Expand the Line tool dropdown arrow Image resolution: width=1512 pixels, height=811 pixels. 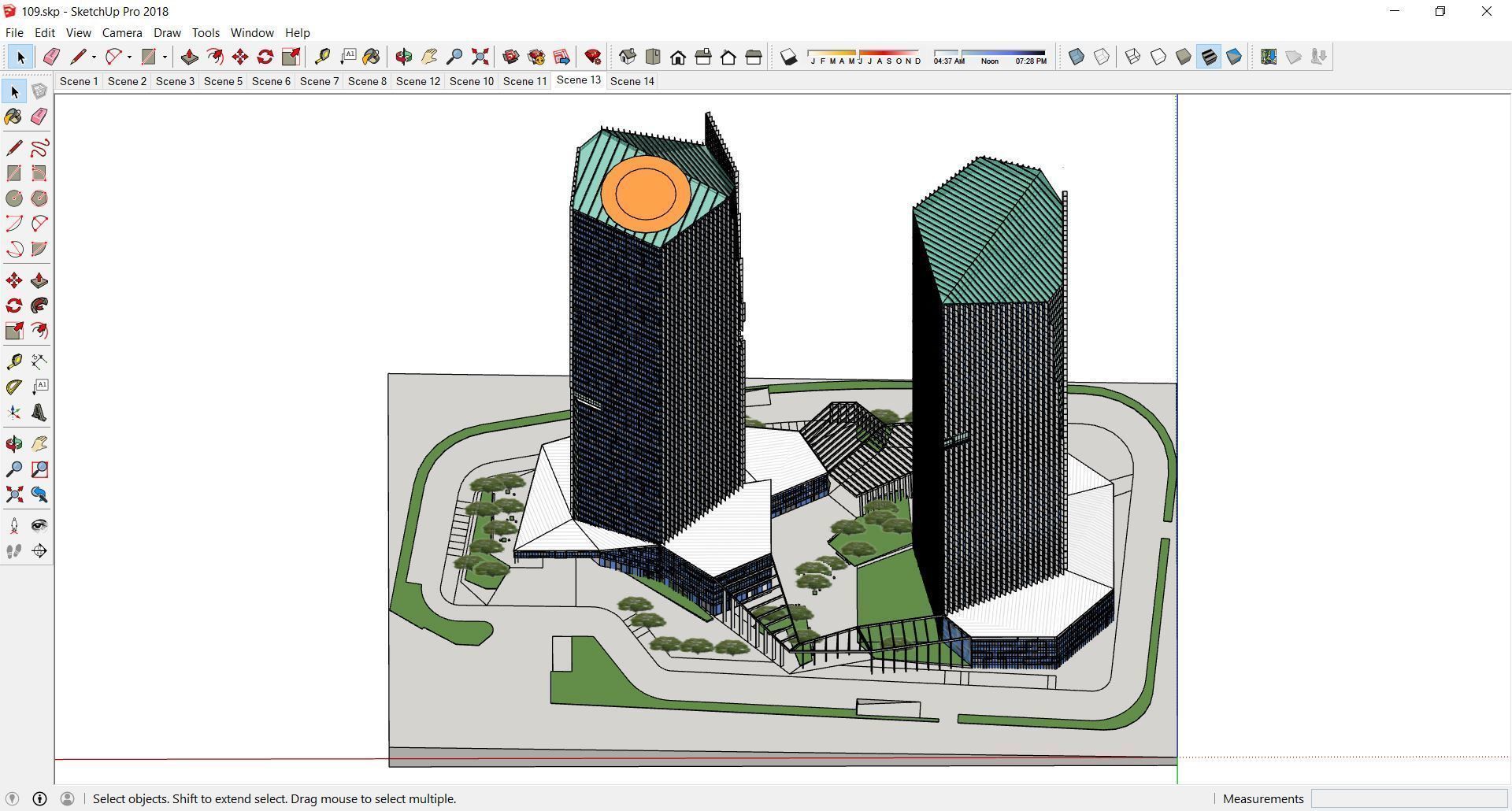tap(94, 57)
